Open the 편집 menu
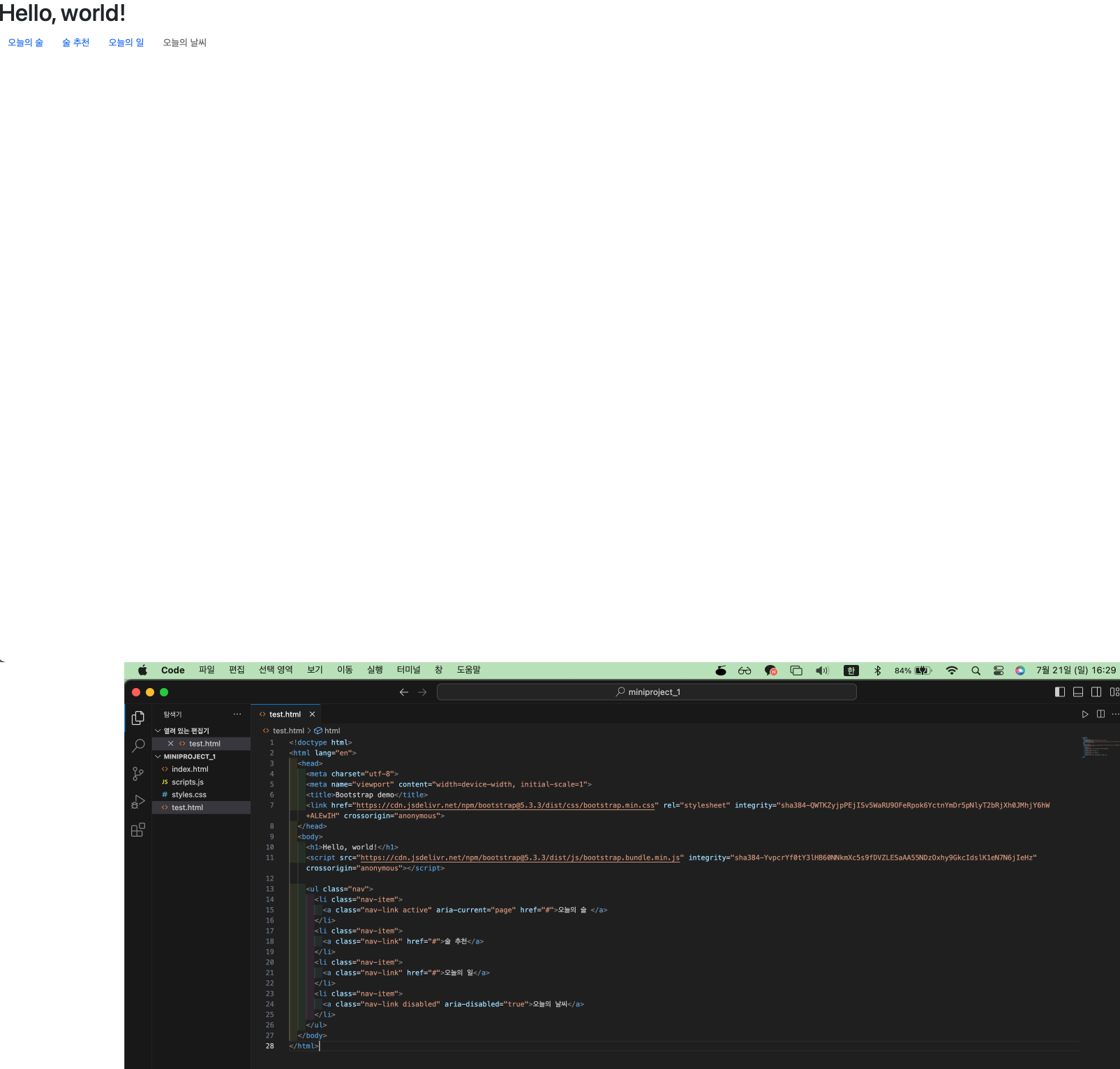 [x=237, y=670]
